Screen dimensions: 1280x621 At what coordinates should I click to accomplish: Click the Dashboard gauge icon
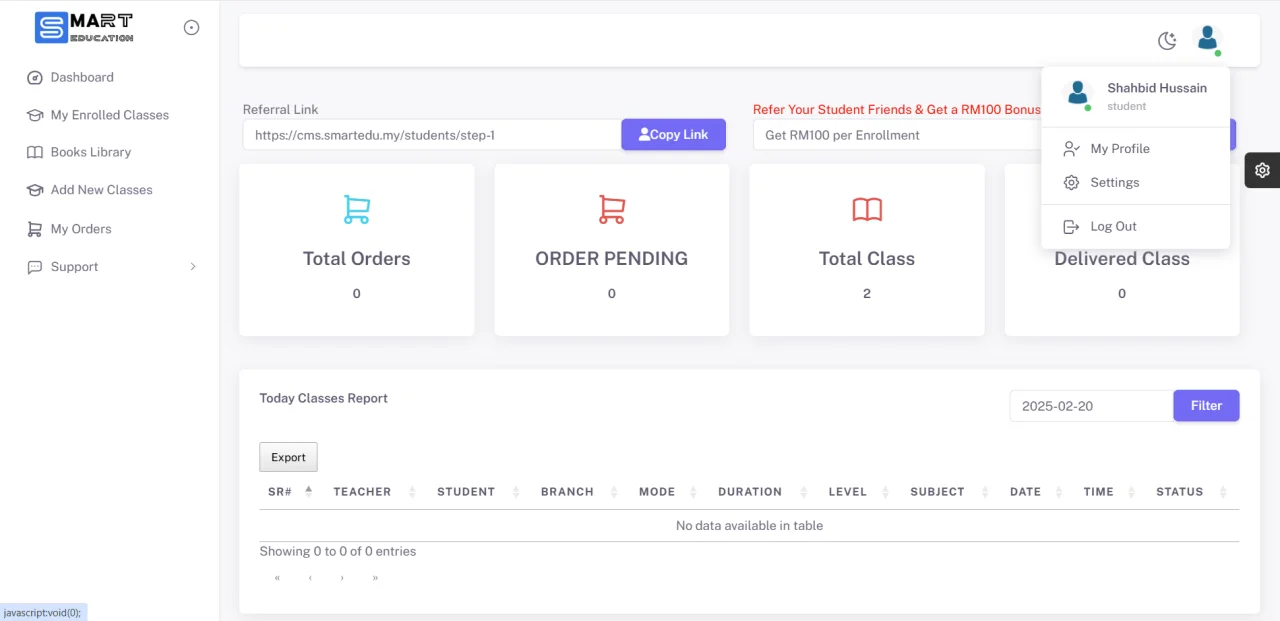click(35, 77)
